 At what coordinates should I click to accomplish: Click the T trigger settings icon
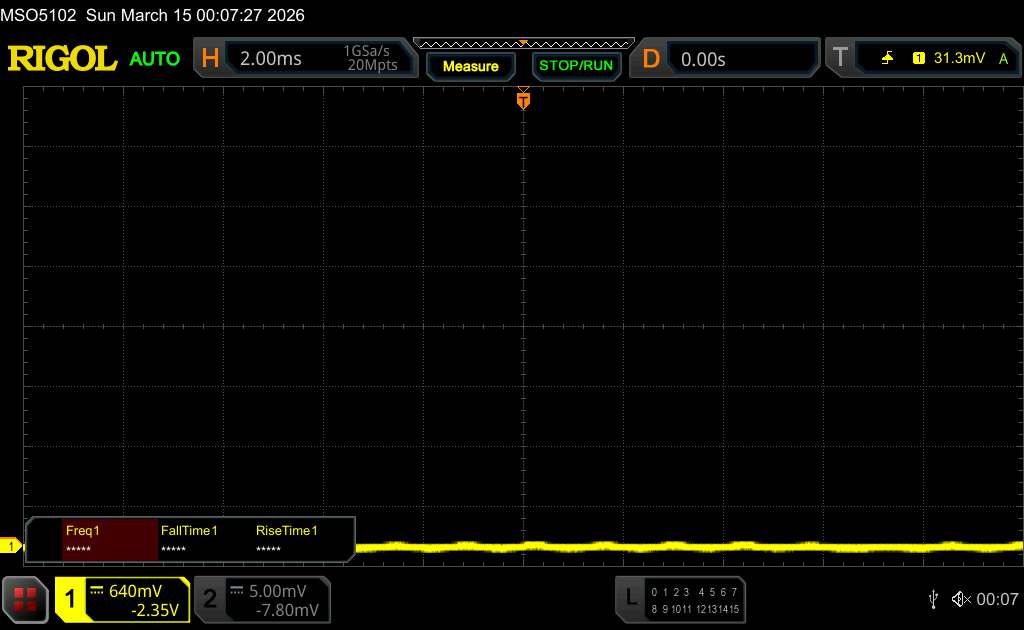(840, 59)
